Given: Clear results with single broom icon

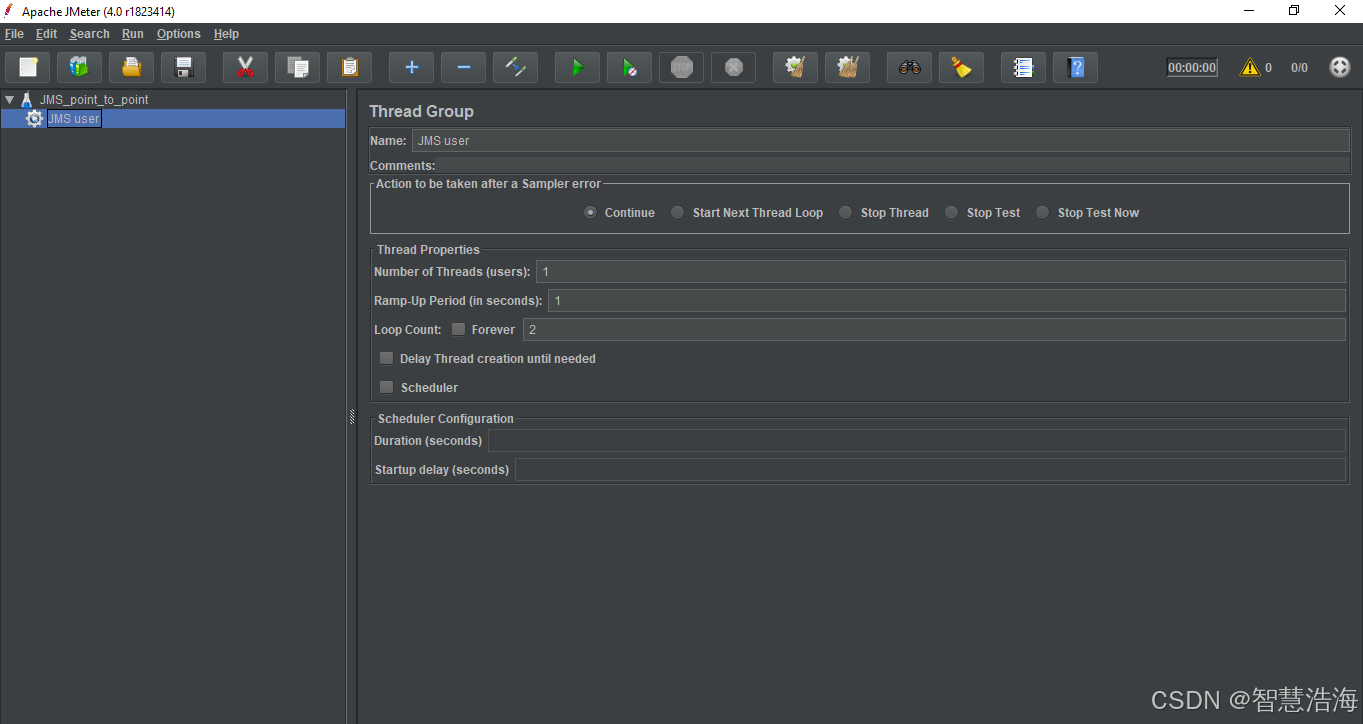Looking at the screenshot, I should [x=795, y=67].
